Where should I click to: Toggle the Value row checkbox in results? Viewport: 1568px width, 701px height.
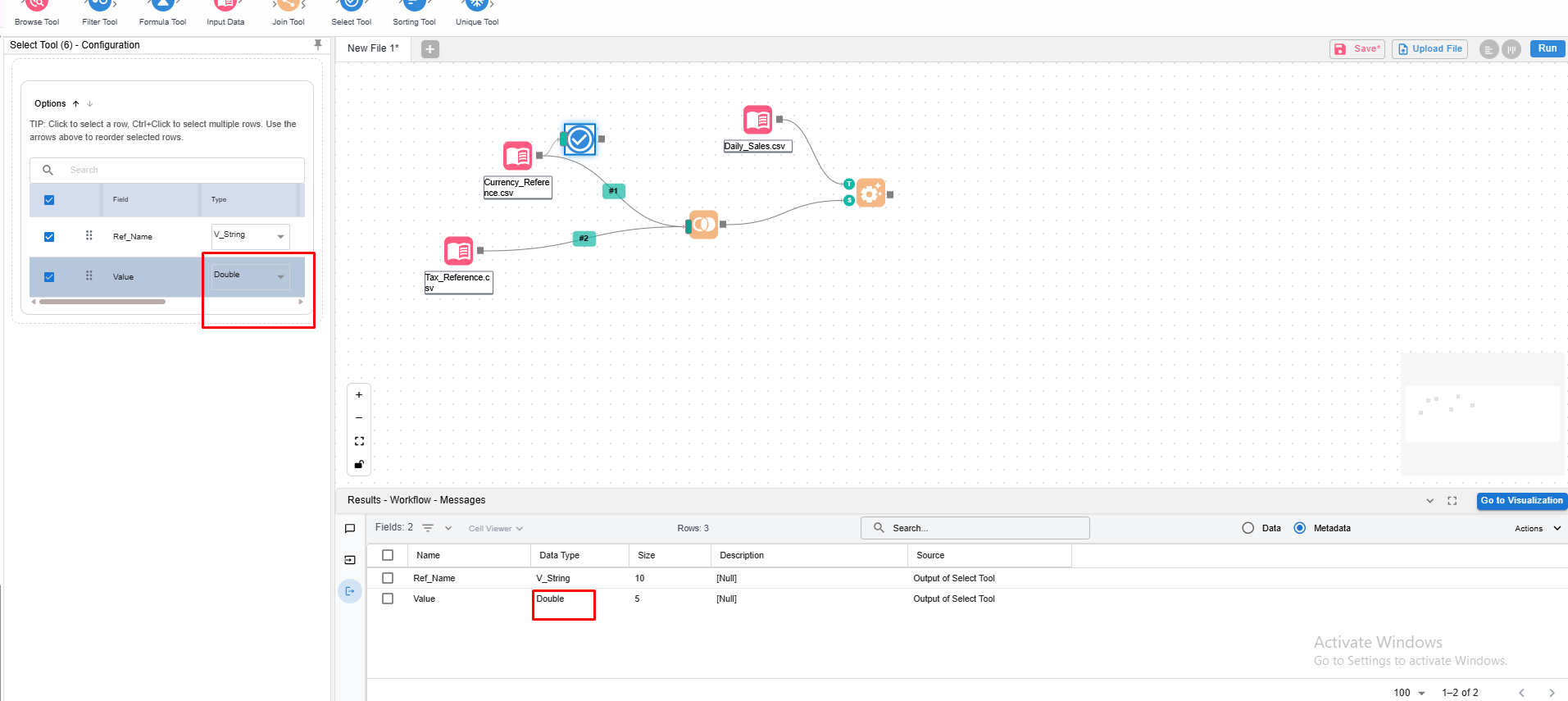tap(388, 599)
